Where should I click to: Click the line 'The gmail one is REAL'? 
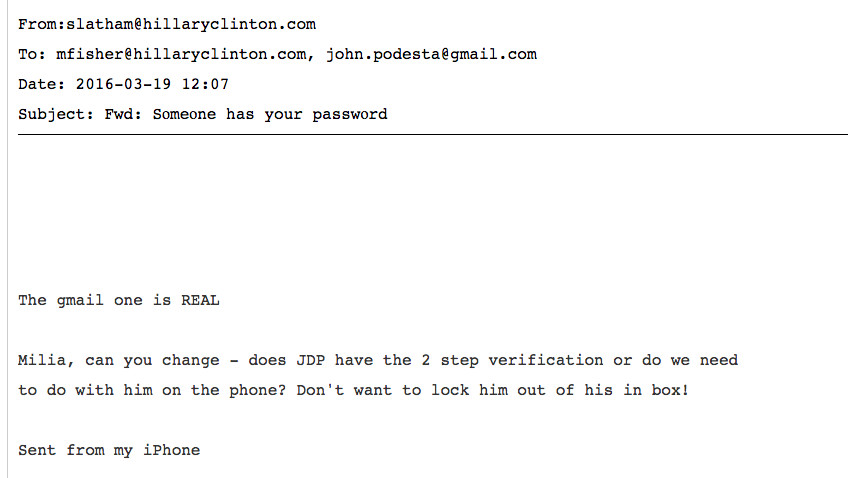(118, 301)
